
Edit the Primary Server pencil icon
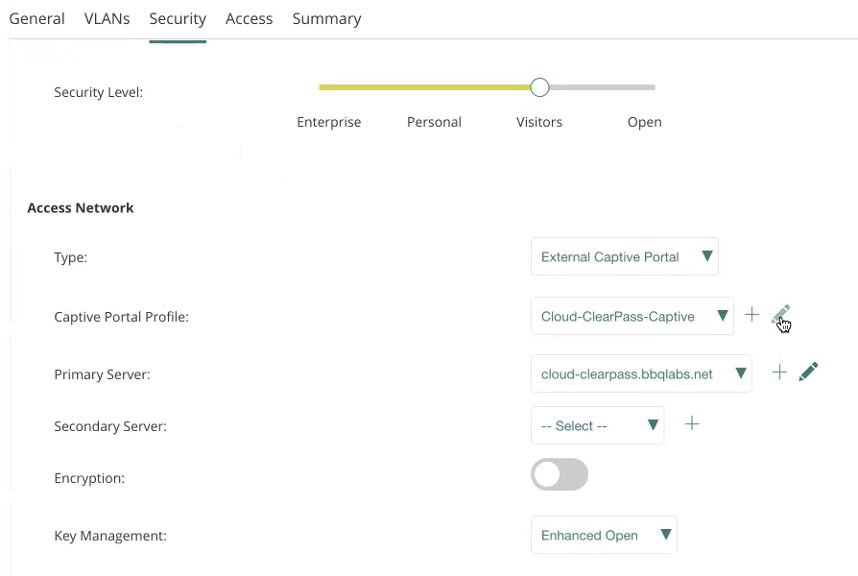tap(809, 372)
